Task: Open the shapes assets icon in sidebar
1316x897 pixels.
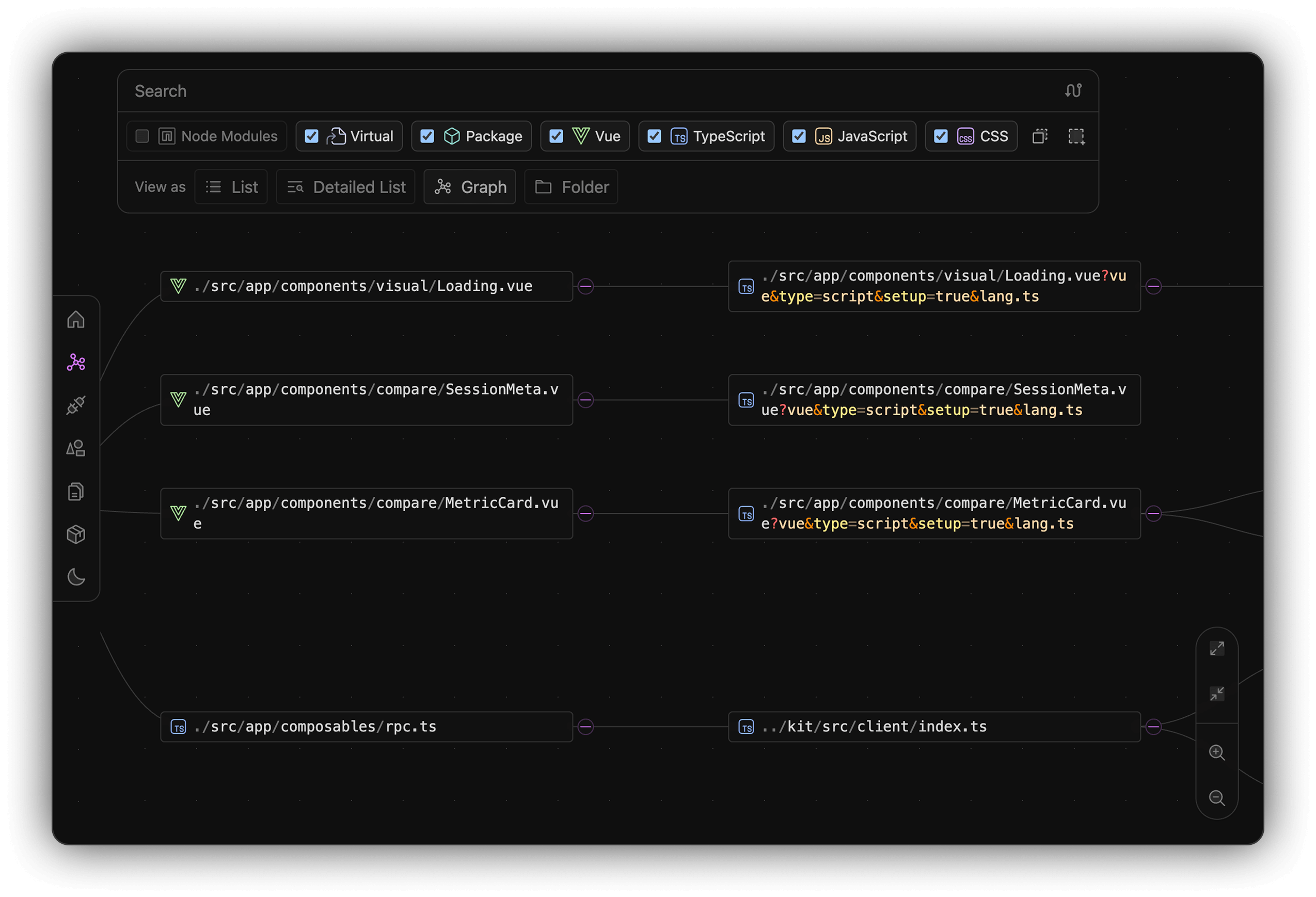Action: point(76,448)
